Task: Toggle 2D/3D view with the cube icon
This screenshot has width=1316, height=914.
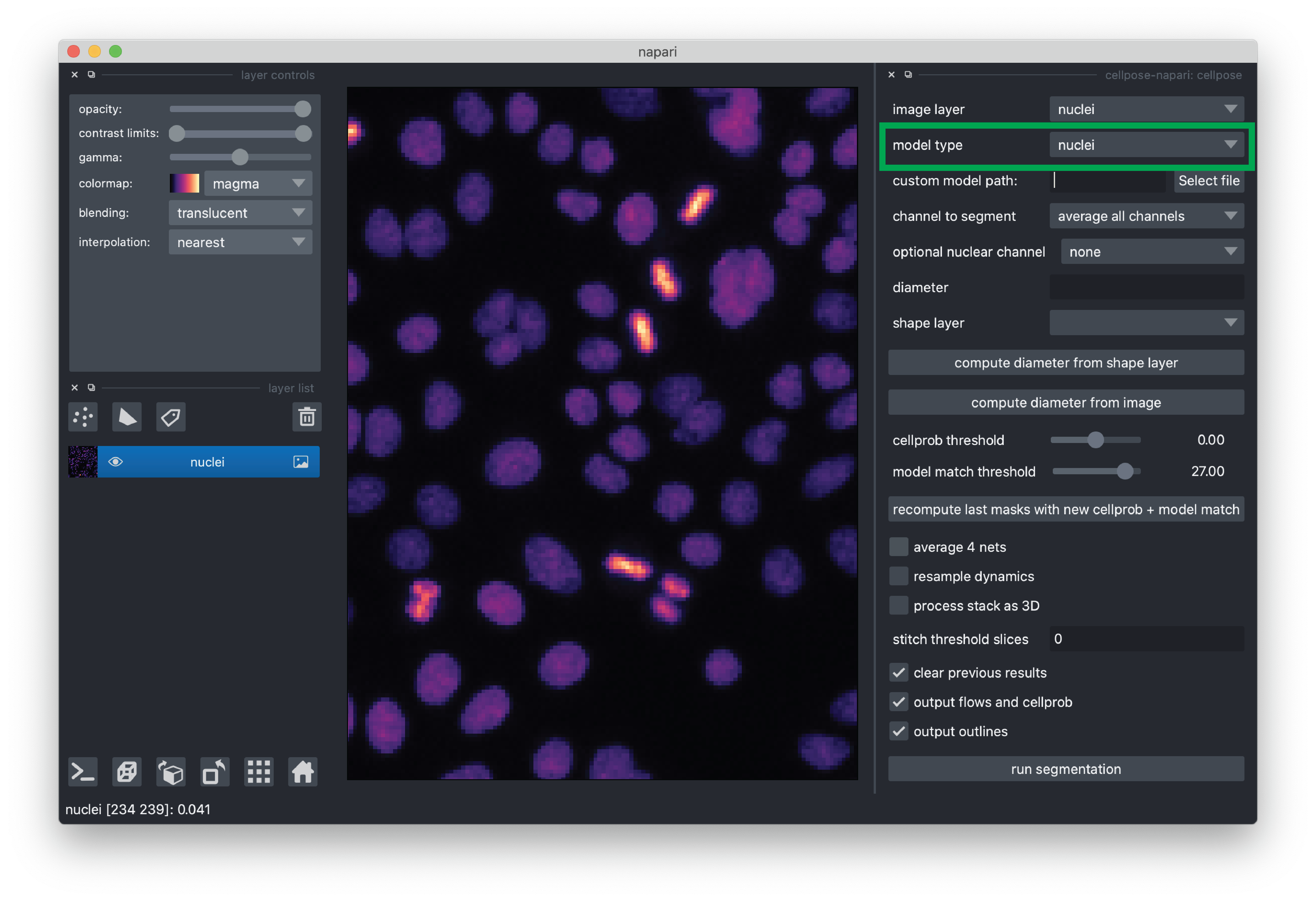Action: tap(127, 772)
